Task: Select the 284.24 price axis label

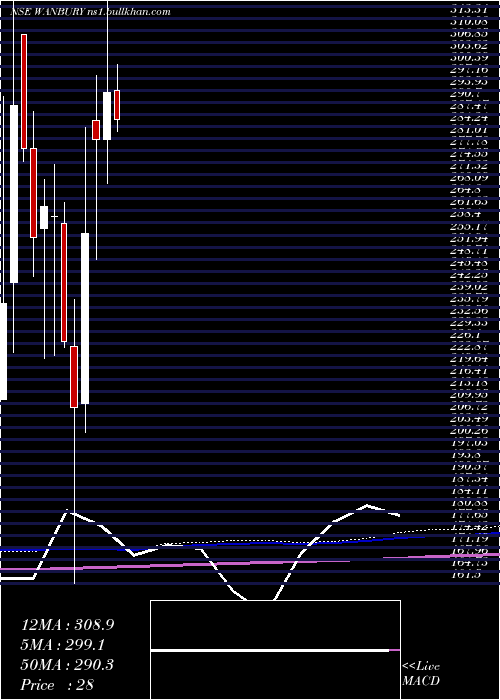Action: pos(470,117)
